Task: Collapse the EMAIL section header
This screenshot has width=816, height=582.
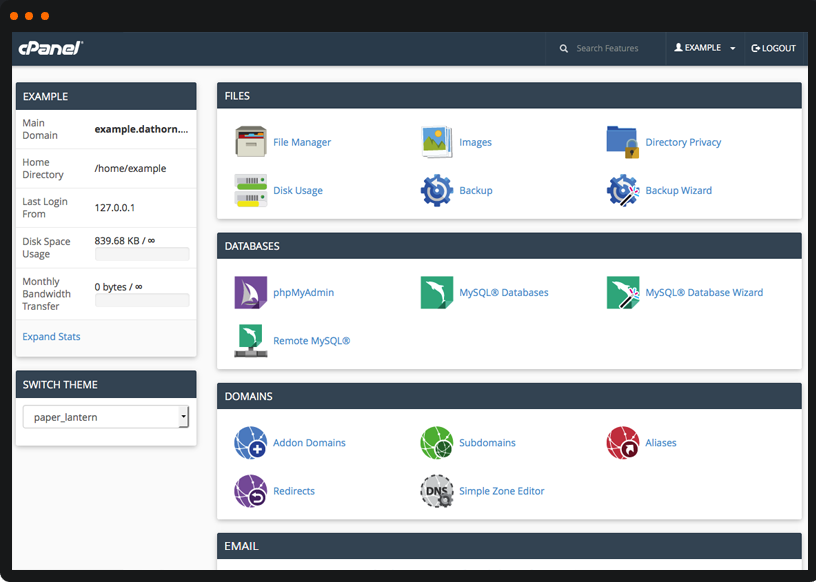Action: point(509,546)
